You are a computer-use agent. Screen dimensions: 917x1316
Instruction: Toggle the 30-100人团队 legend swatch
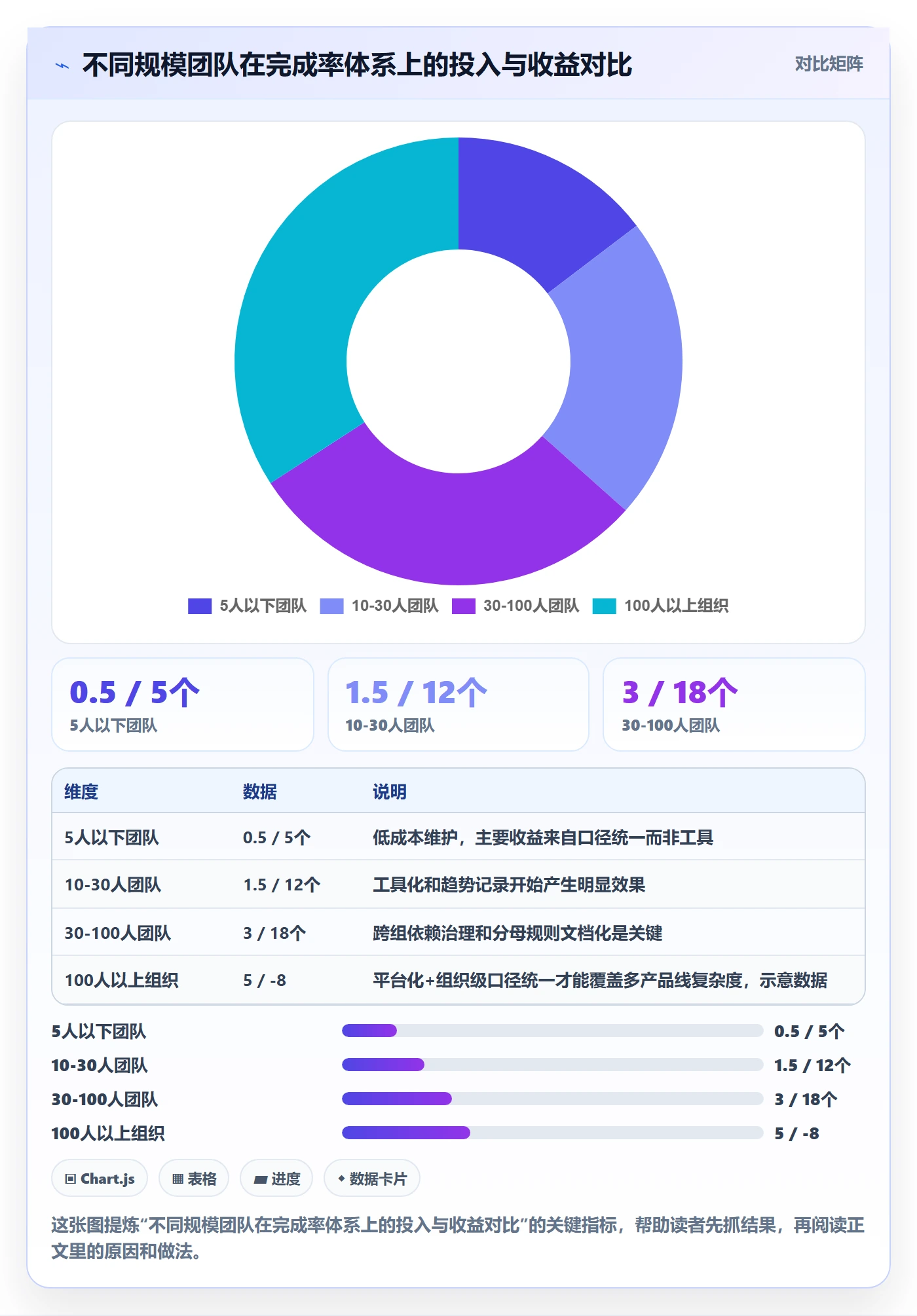464,606
